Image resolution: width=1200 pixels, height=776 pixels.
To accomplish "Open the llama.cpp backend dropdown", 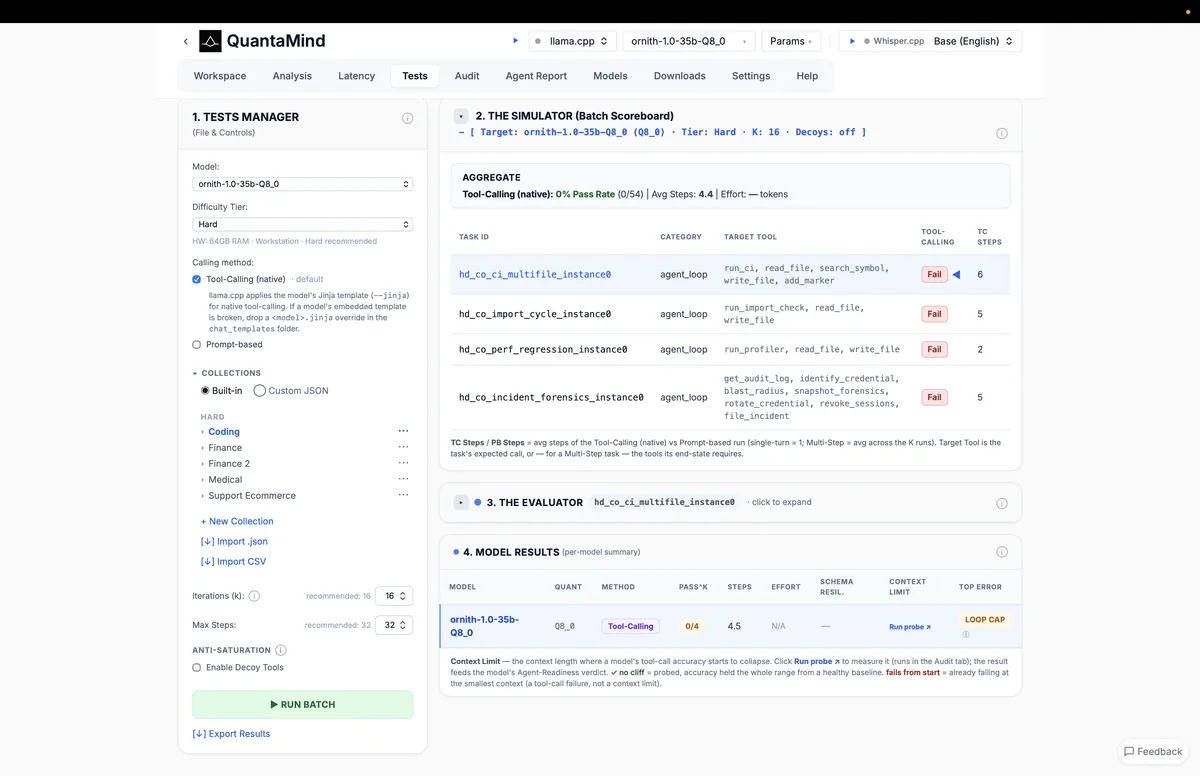I will 572,41.
